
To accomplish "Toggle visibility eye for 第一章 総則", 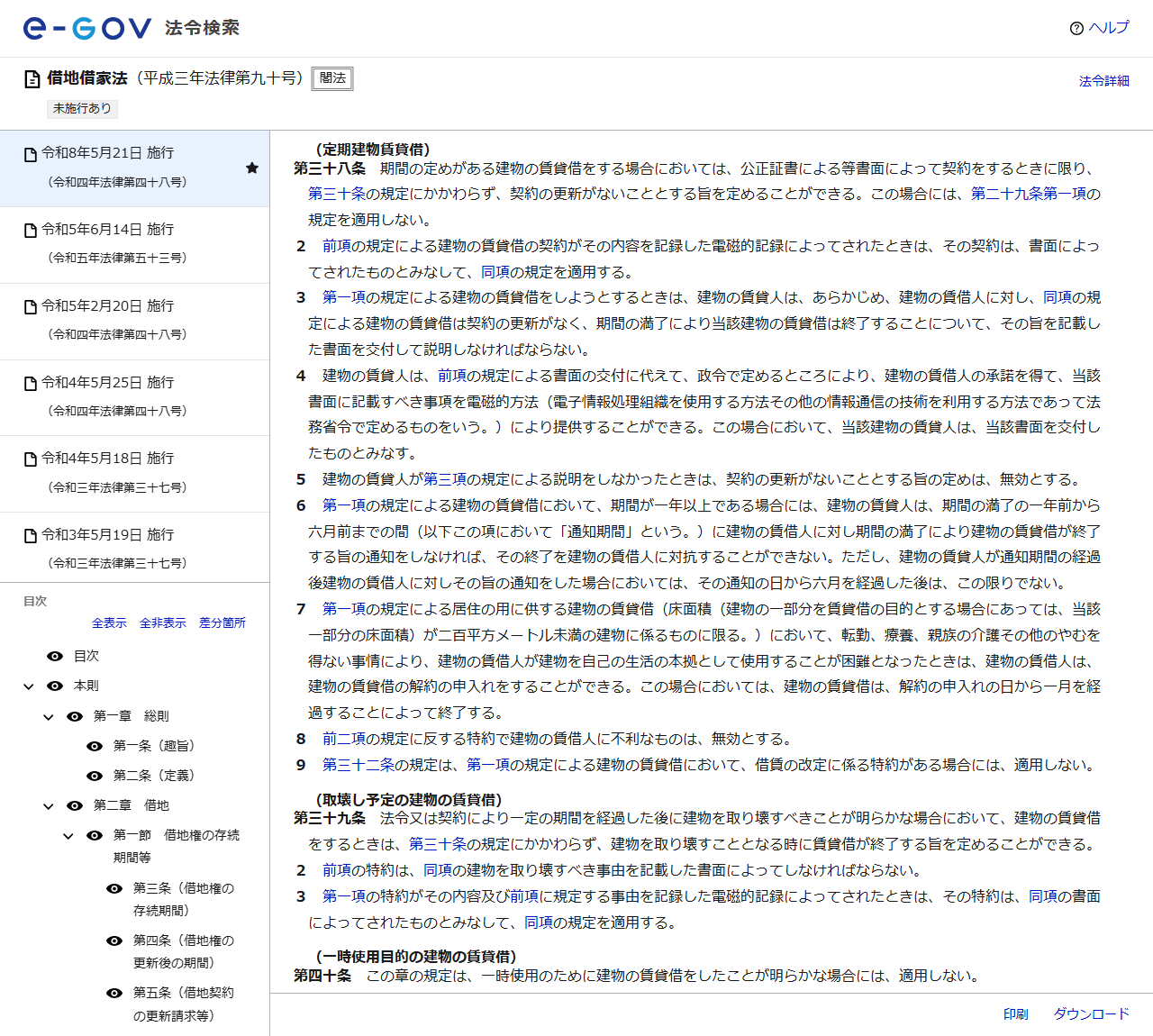I will pos(75,716).
